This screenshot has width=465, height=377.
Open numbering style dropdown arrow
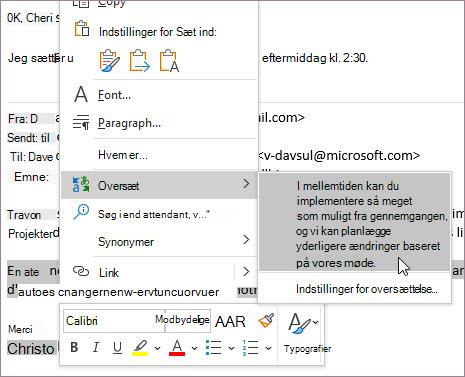pos(268,349)
